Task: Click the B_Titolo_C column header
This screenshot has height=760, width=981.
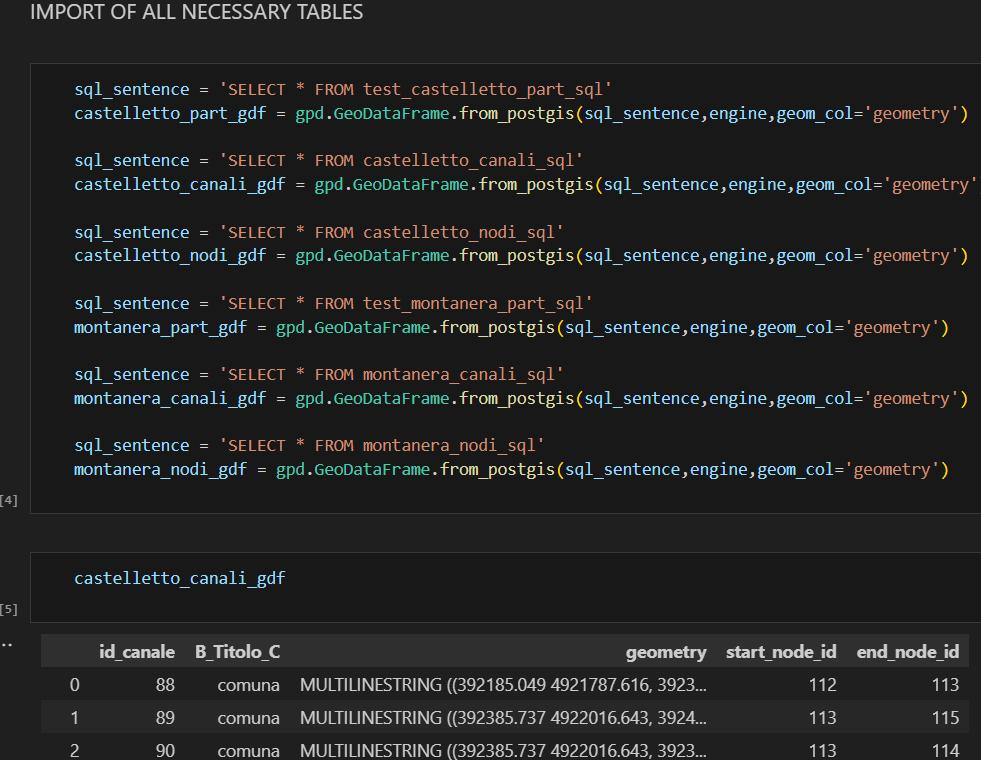Action: (237, 652)
